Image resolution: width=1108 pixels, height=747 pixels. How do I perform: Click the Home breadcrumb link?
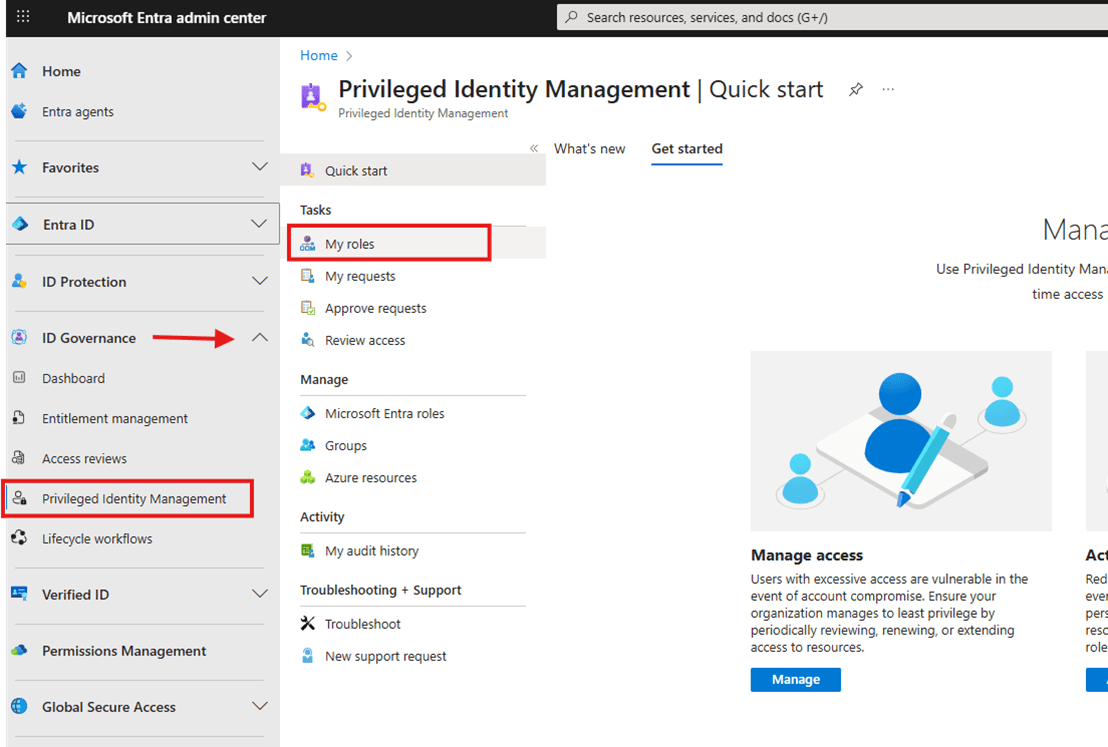point(319,55)
